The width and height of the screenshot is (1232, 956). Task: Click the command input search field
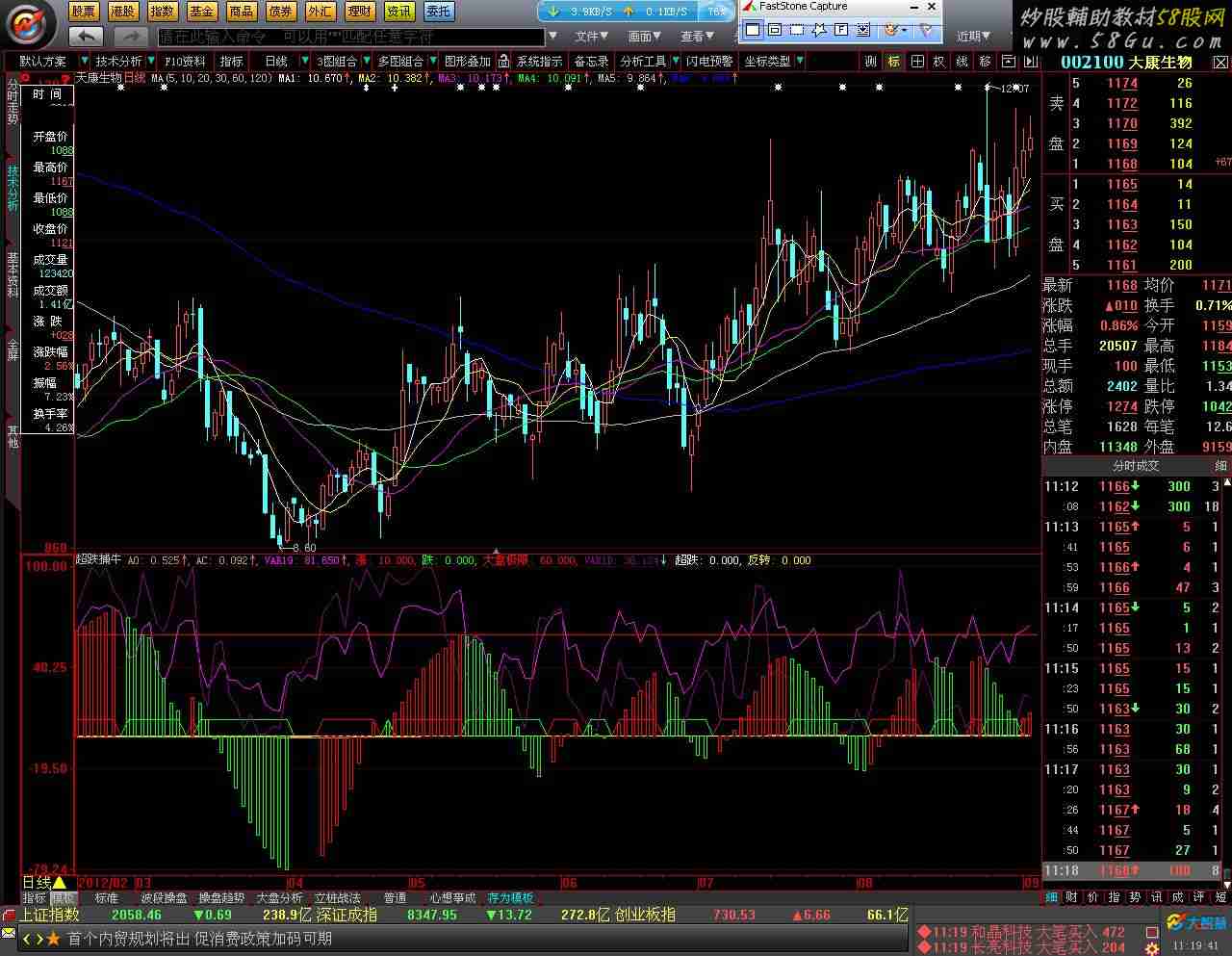[x=350, y=37]
